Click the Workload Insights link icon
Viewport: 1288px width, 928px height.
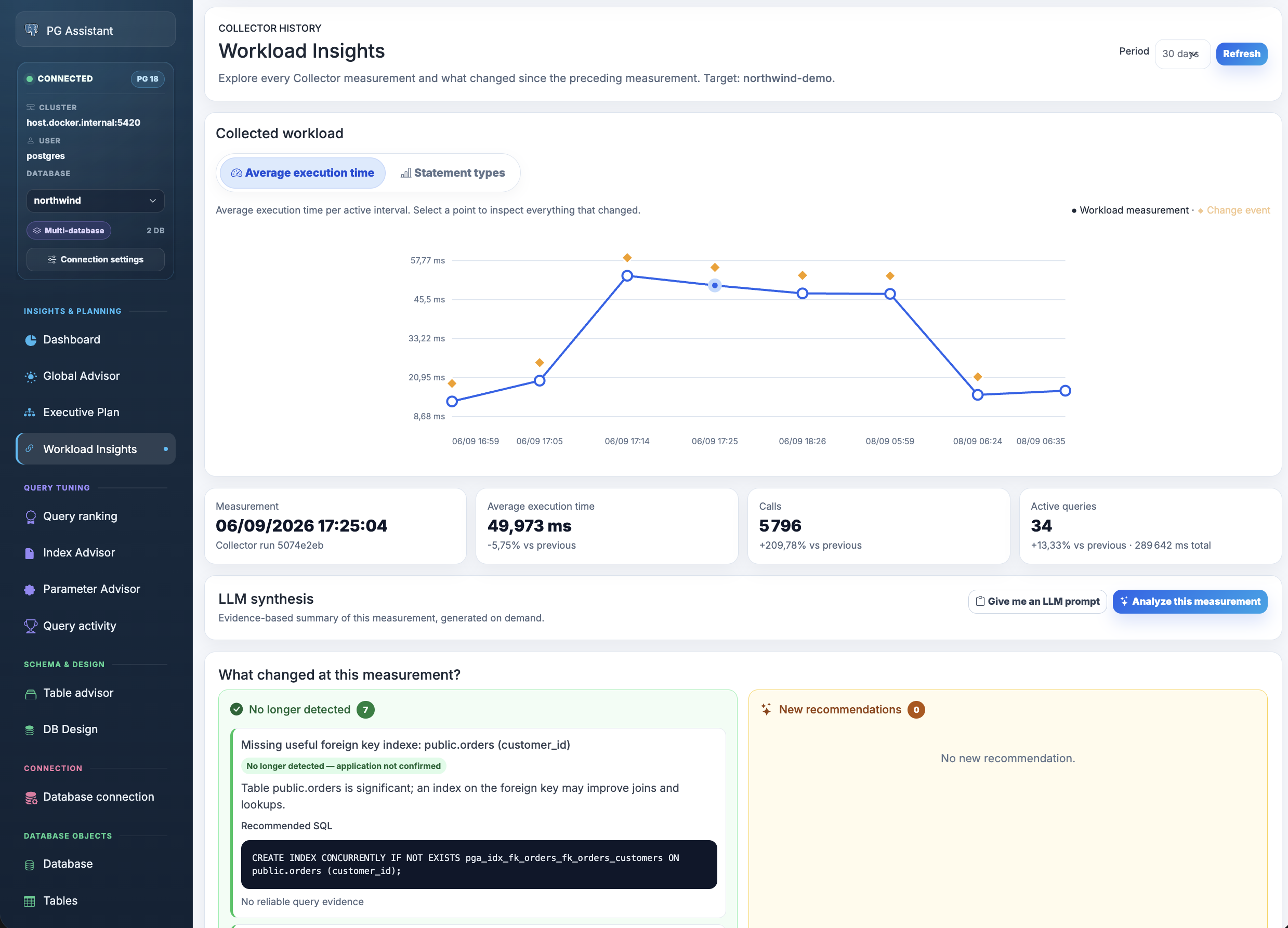pyautogui.click(x=30, y=448)
